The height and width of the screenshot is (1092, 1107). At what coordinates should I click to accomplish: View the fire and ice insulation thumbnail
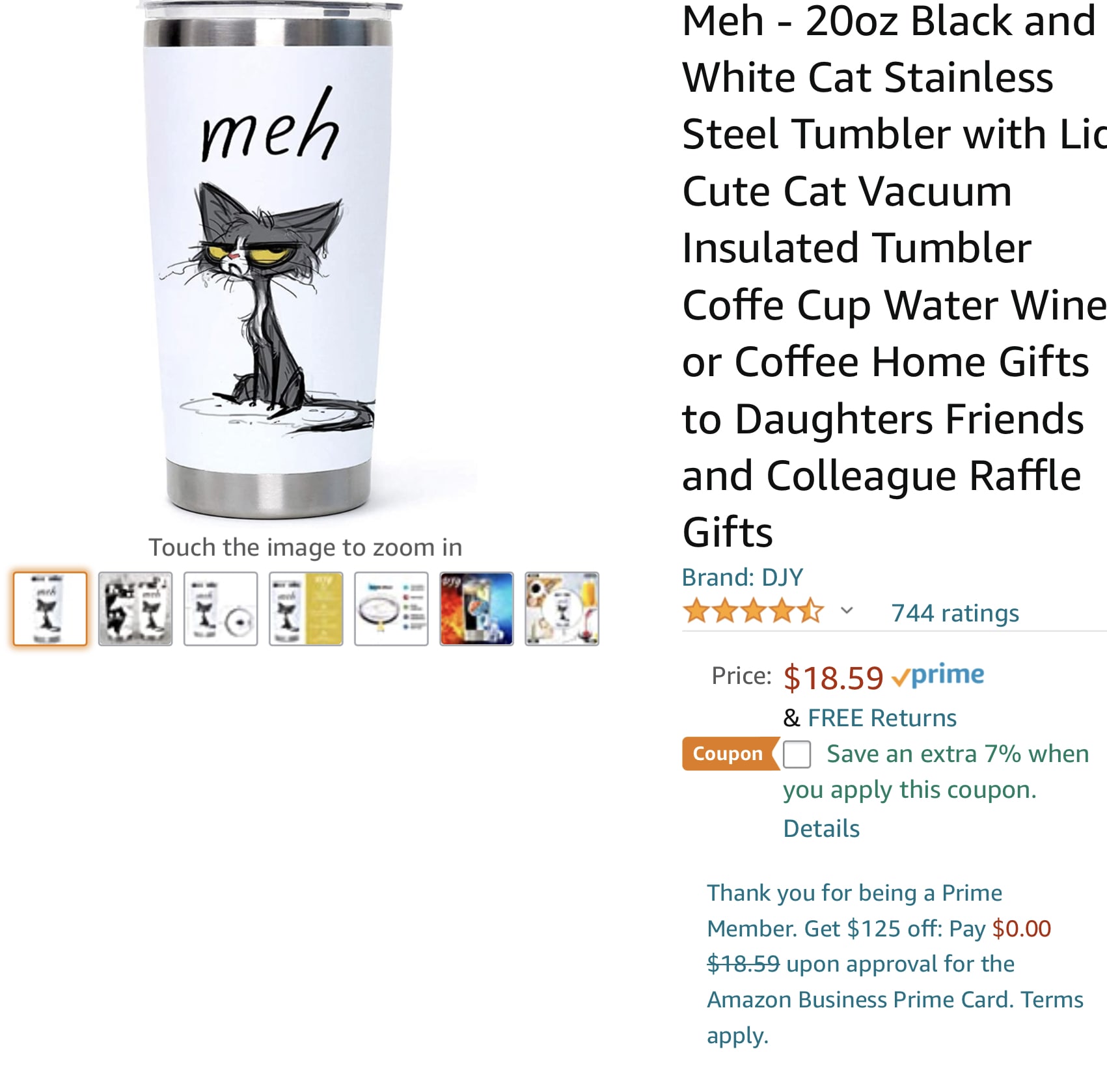(476, 608)
